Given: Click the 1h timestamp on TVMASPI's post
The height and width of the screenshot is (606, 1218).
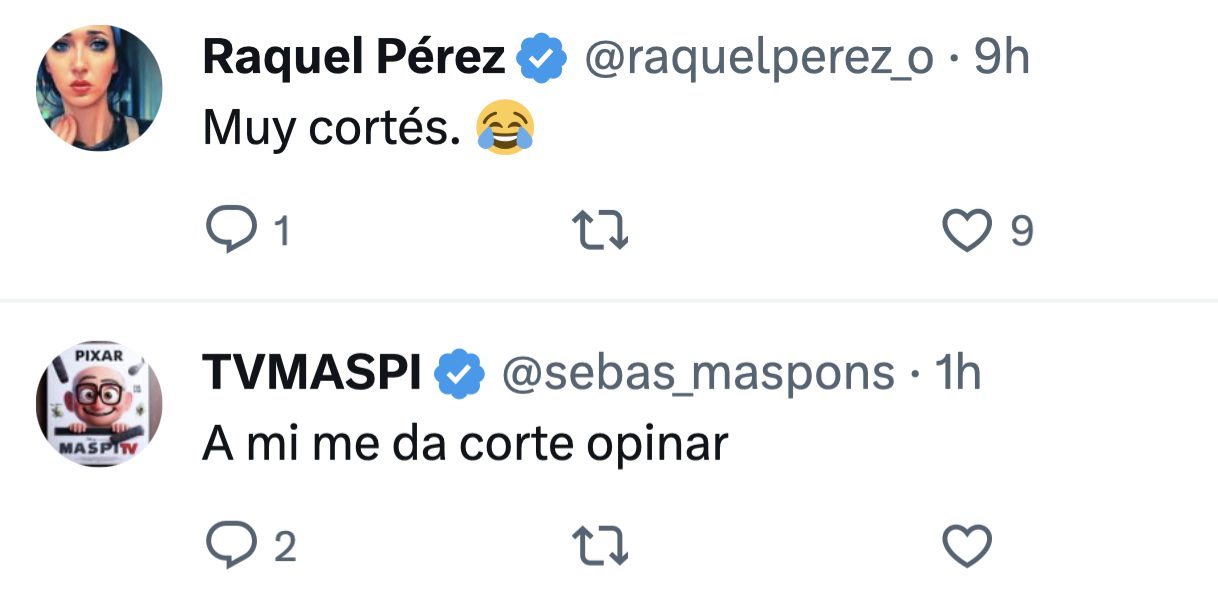Looking at the screenshot, I should tap(957, 373).
